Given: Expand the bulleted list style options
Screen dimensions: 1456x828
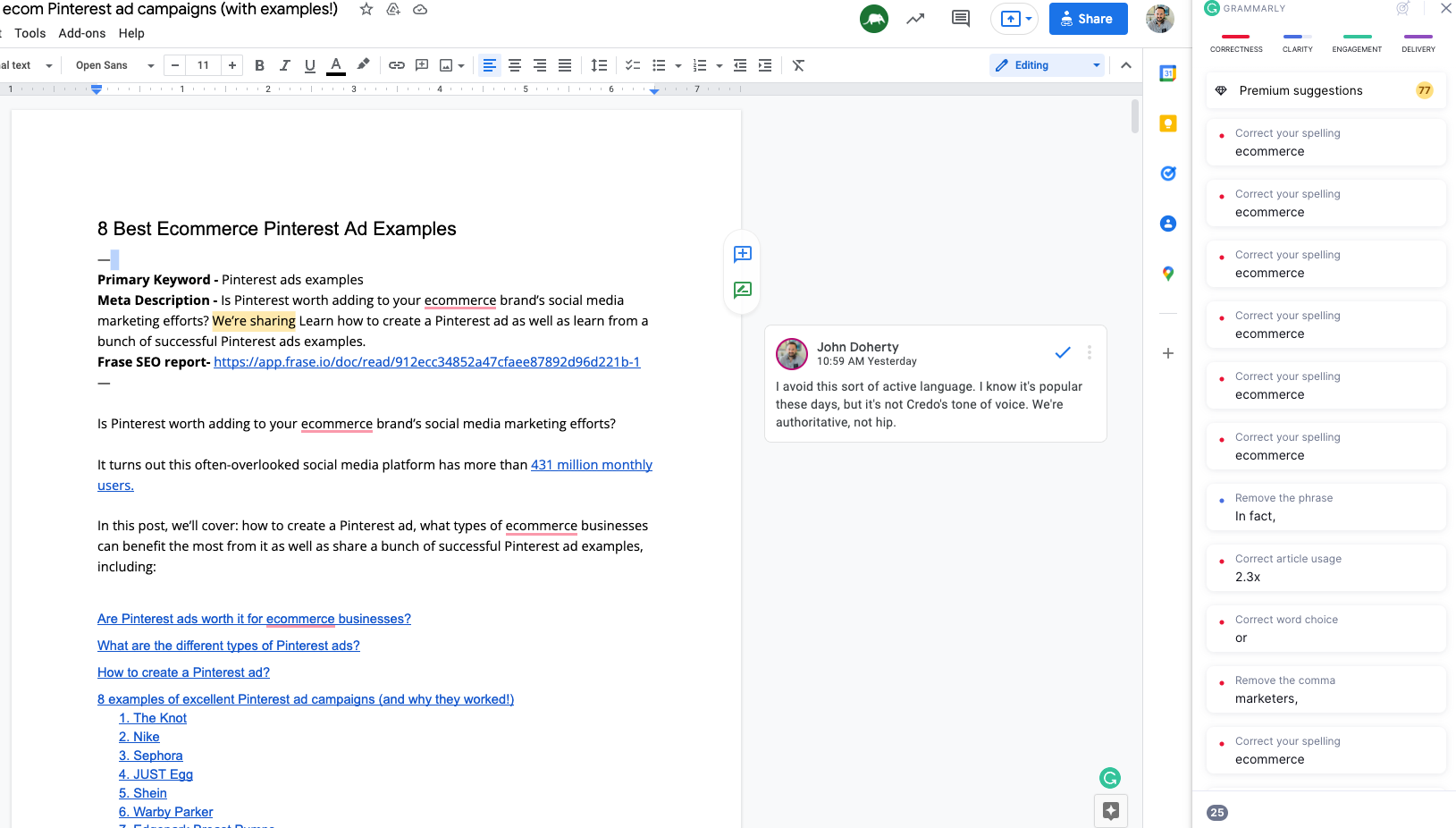Looking at the screenshot, I should pos(677,64).
